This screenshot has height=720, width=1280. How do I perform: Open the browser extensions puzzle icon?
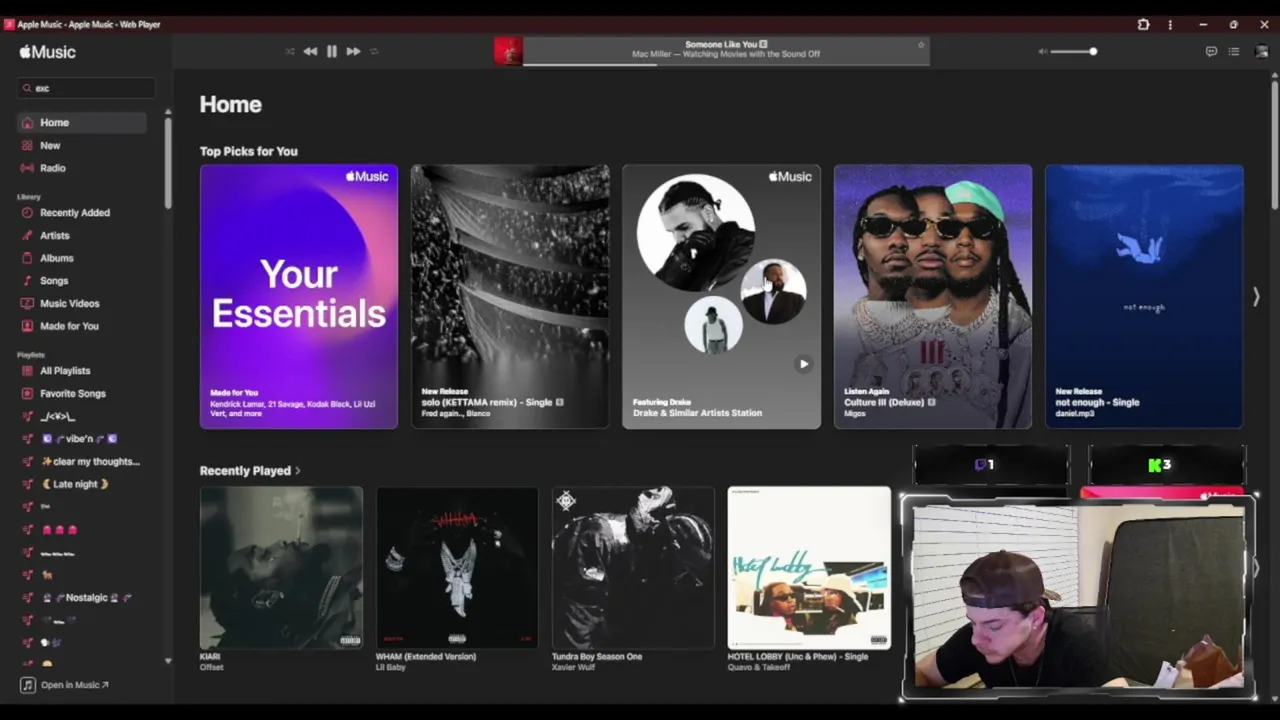[1143, 24]
